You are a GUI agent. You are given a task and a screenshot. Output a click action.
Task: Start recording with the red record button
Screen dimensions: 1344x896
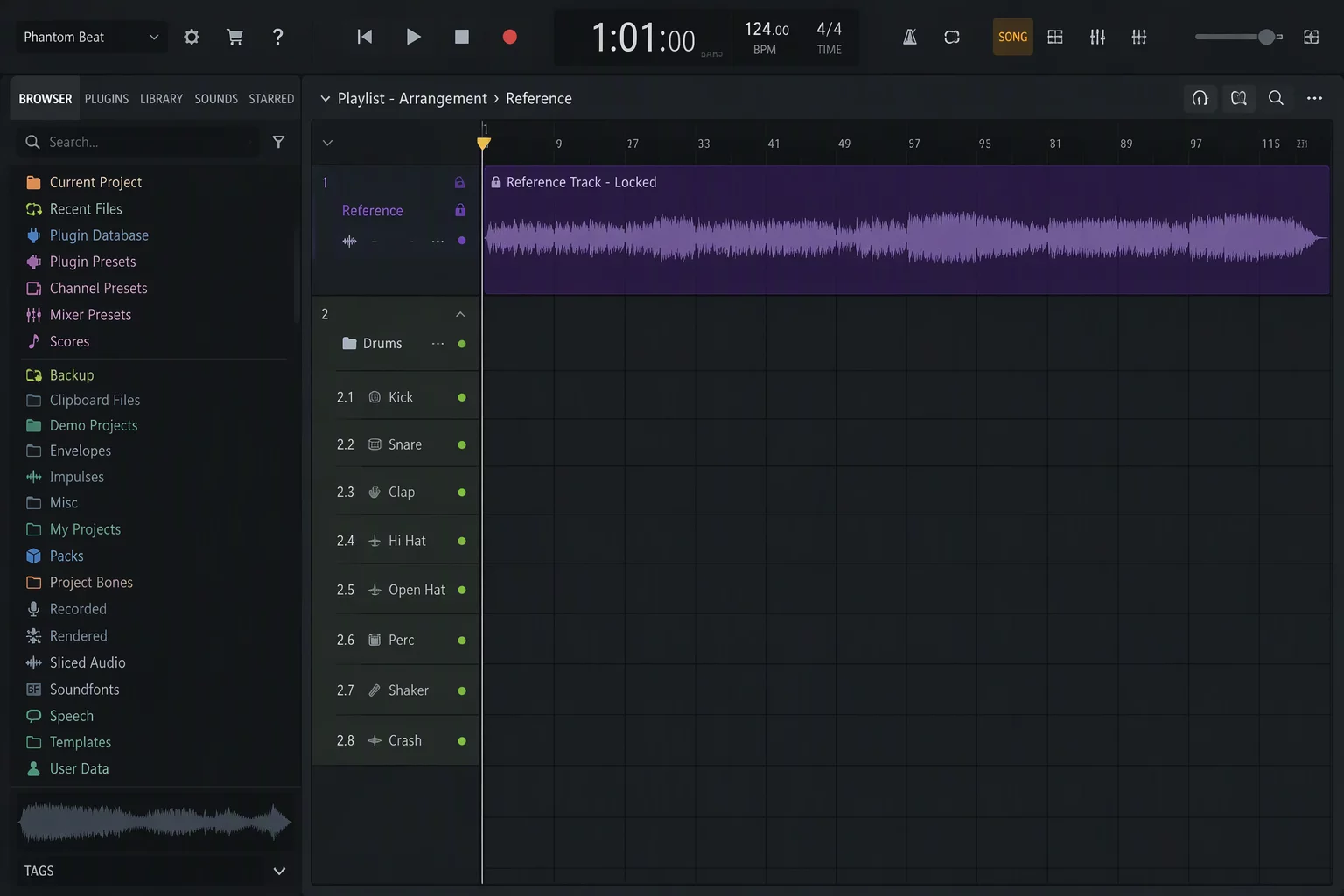click(x=510, y=37)
